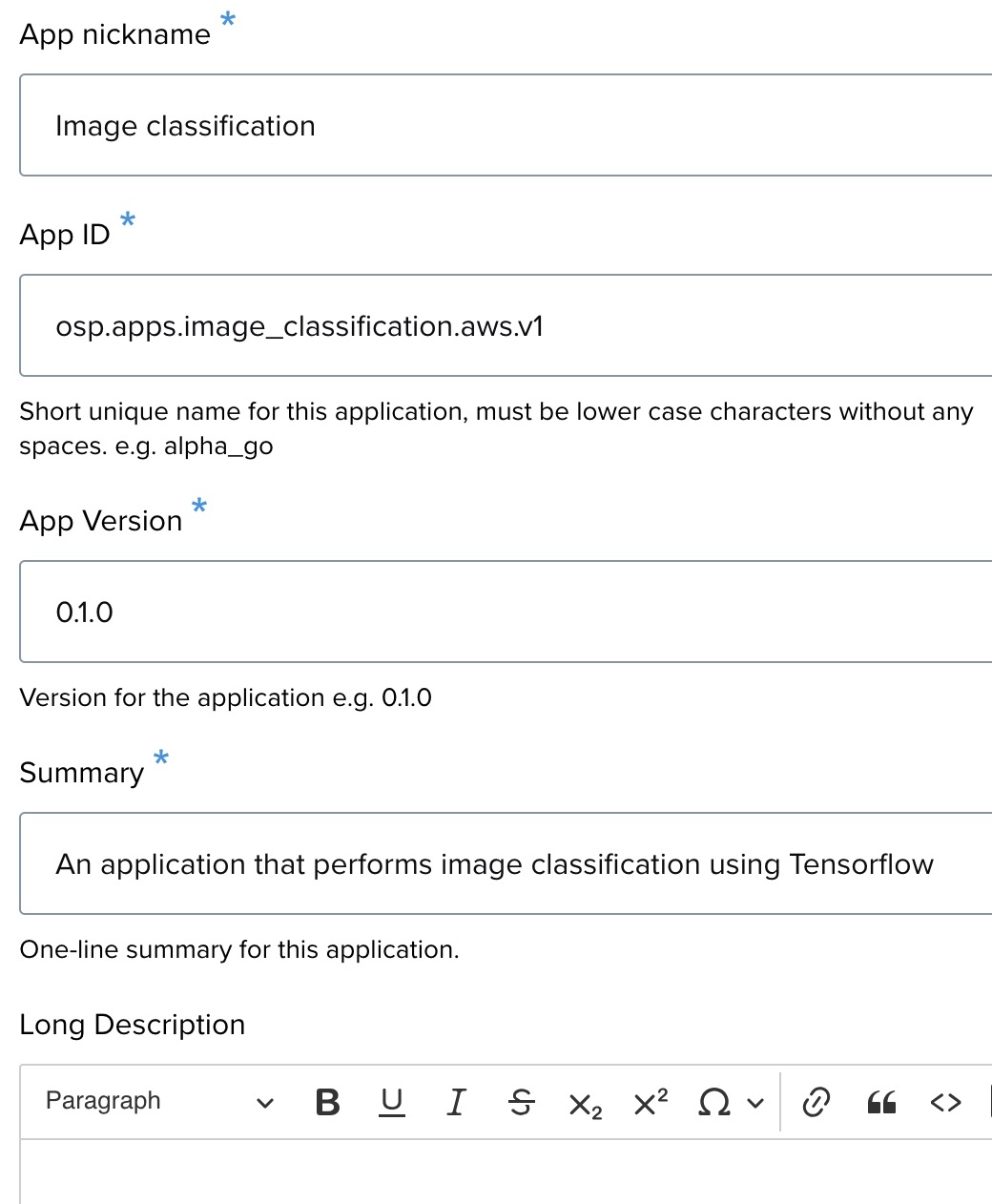The width and height of the screenshot is (992, 1204).
Task: Toggle bold formatting in editor toolbar
Action: pos(327,1103)
